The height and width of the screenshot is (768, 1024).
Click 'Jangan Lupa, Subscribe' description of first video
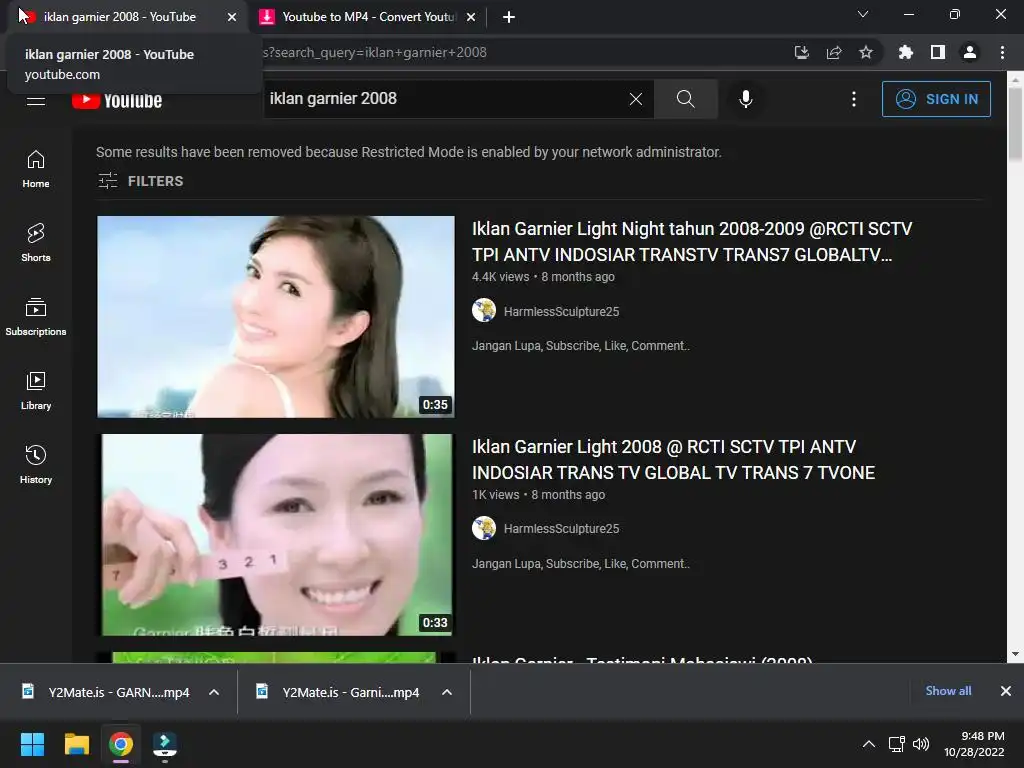[581, 346]
